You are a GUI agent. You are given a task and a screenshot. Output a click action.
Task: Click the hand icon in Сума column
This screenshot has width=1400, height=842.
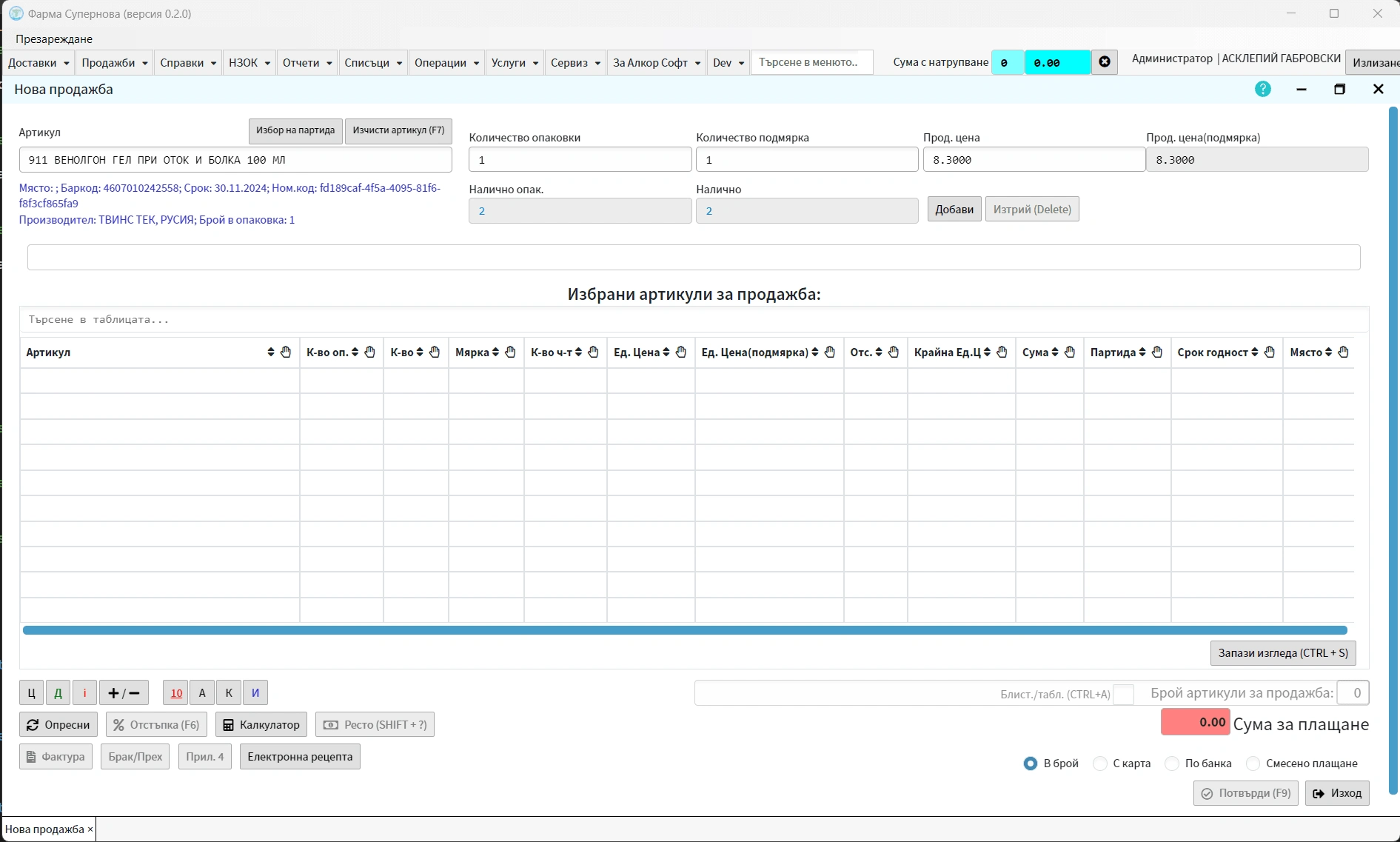click(1070, 352)
